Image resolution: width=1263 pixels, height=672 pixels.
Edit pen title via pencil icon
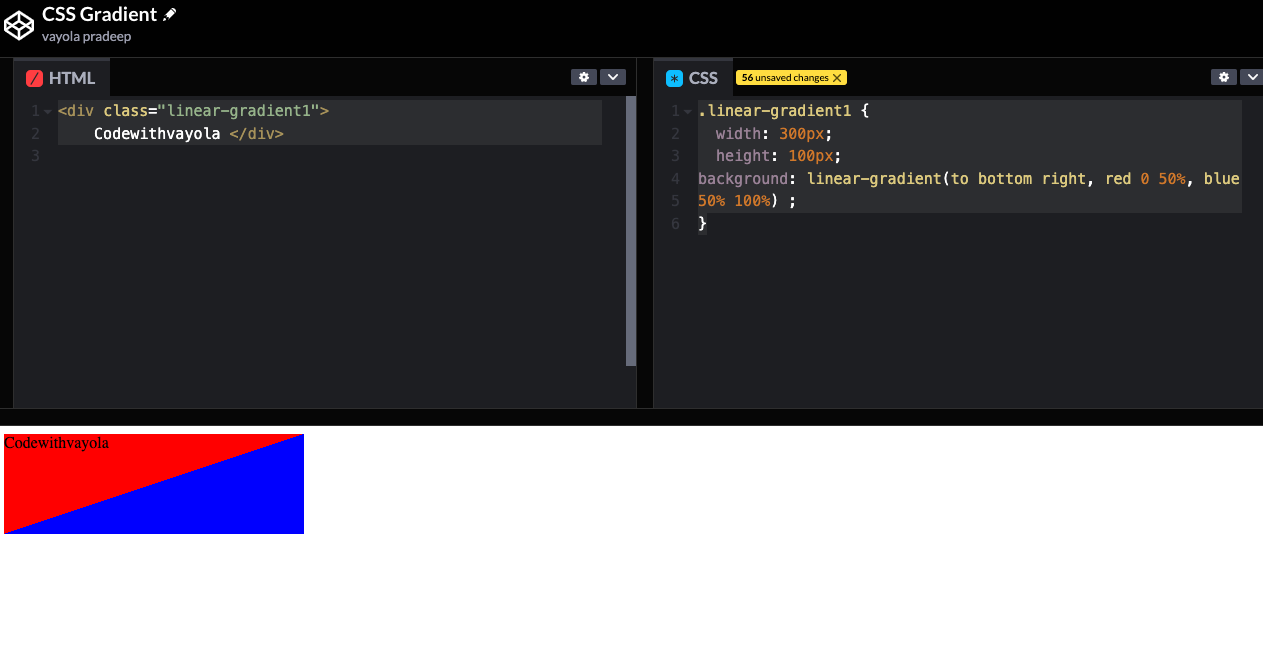click(170, 14)
